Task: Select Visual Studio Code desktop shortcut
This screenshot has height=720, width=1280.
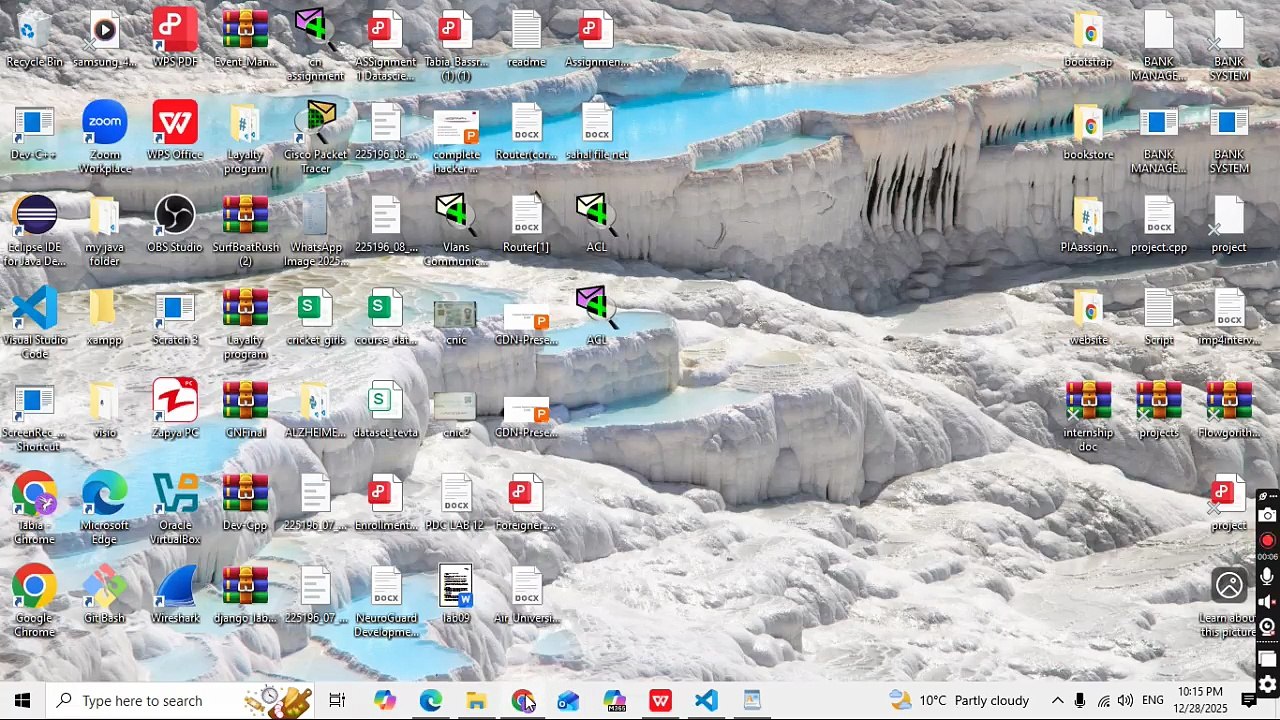Action: (x=34, y=324)
